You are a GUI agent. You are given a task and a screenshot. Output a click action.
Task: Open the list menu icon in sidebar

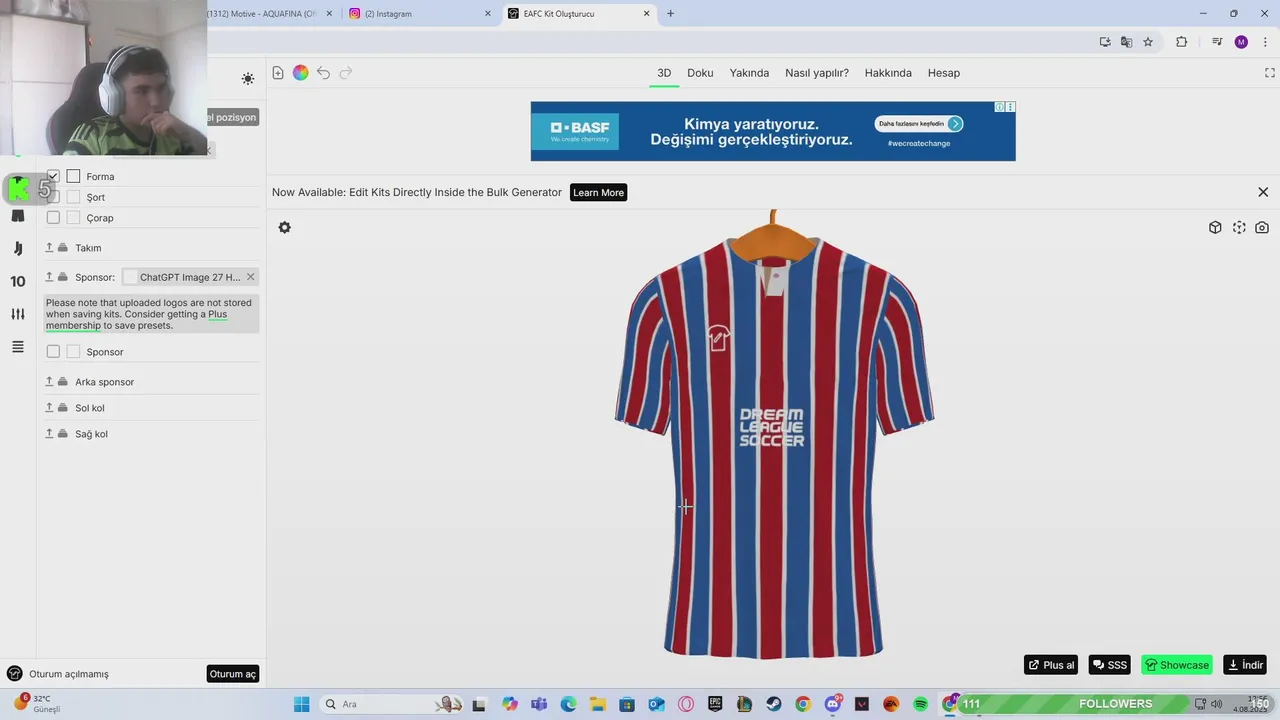(x=17, y=347)
